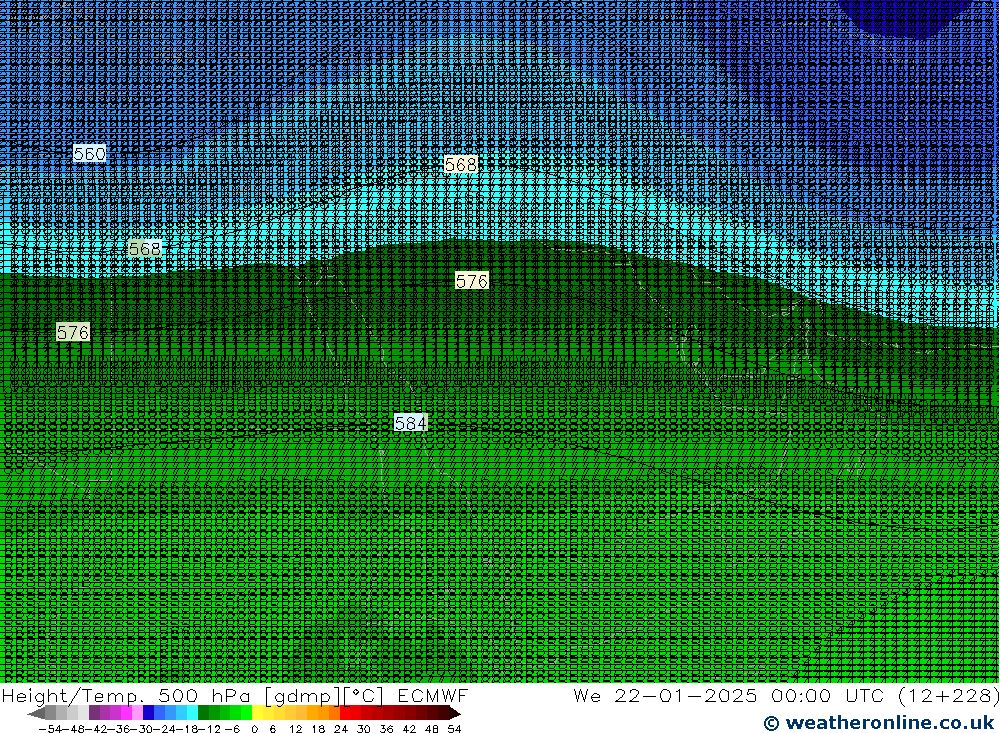Click the 560 contour label

click(x=89, y=154)
